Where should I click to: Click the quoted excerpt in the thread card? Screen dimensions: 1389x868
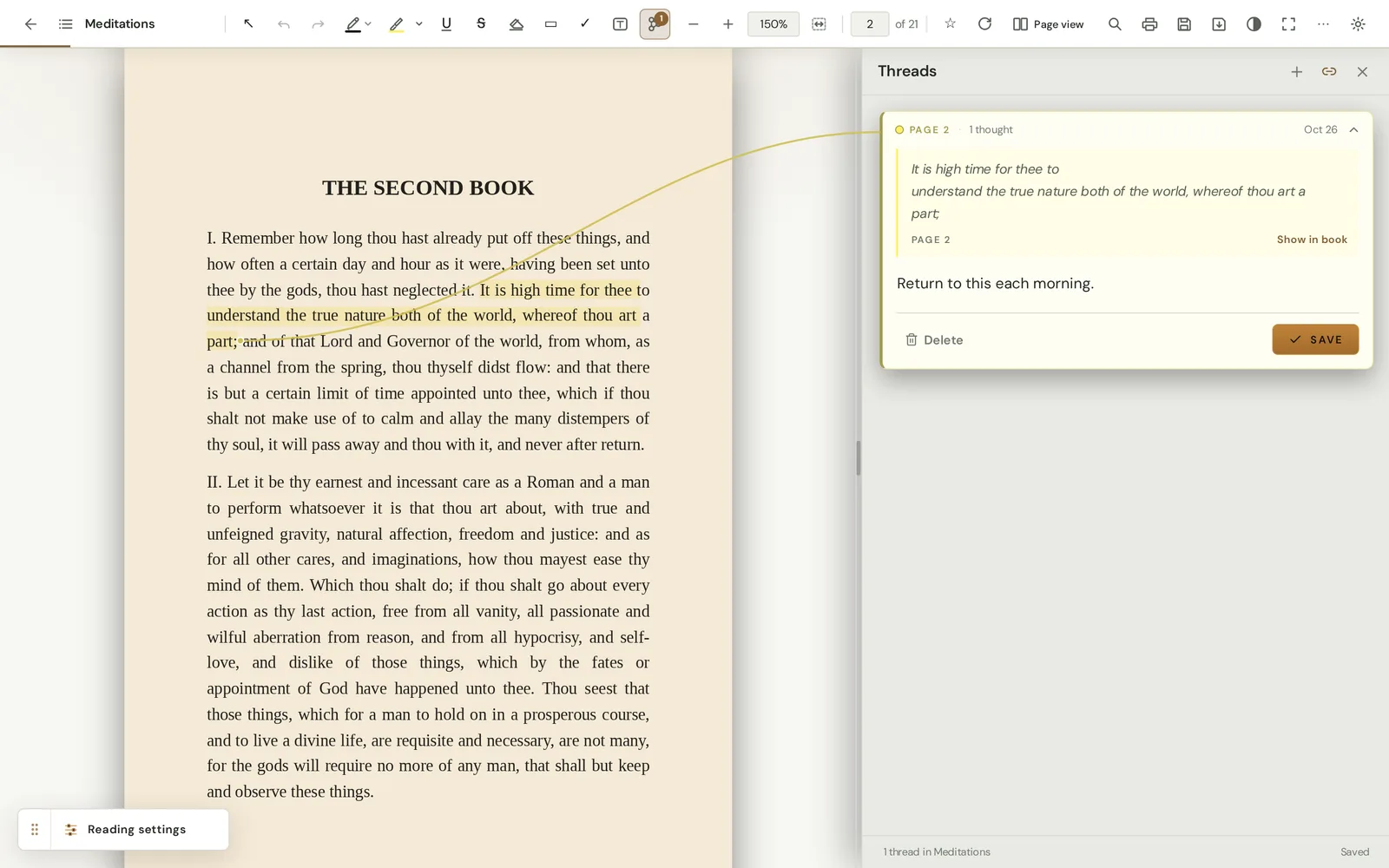1108,191
